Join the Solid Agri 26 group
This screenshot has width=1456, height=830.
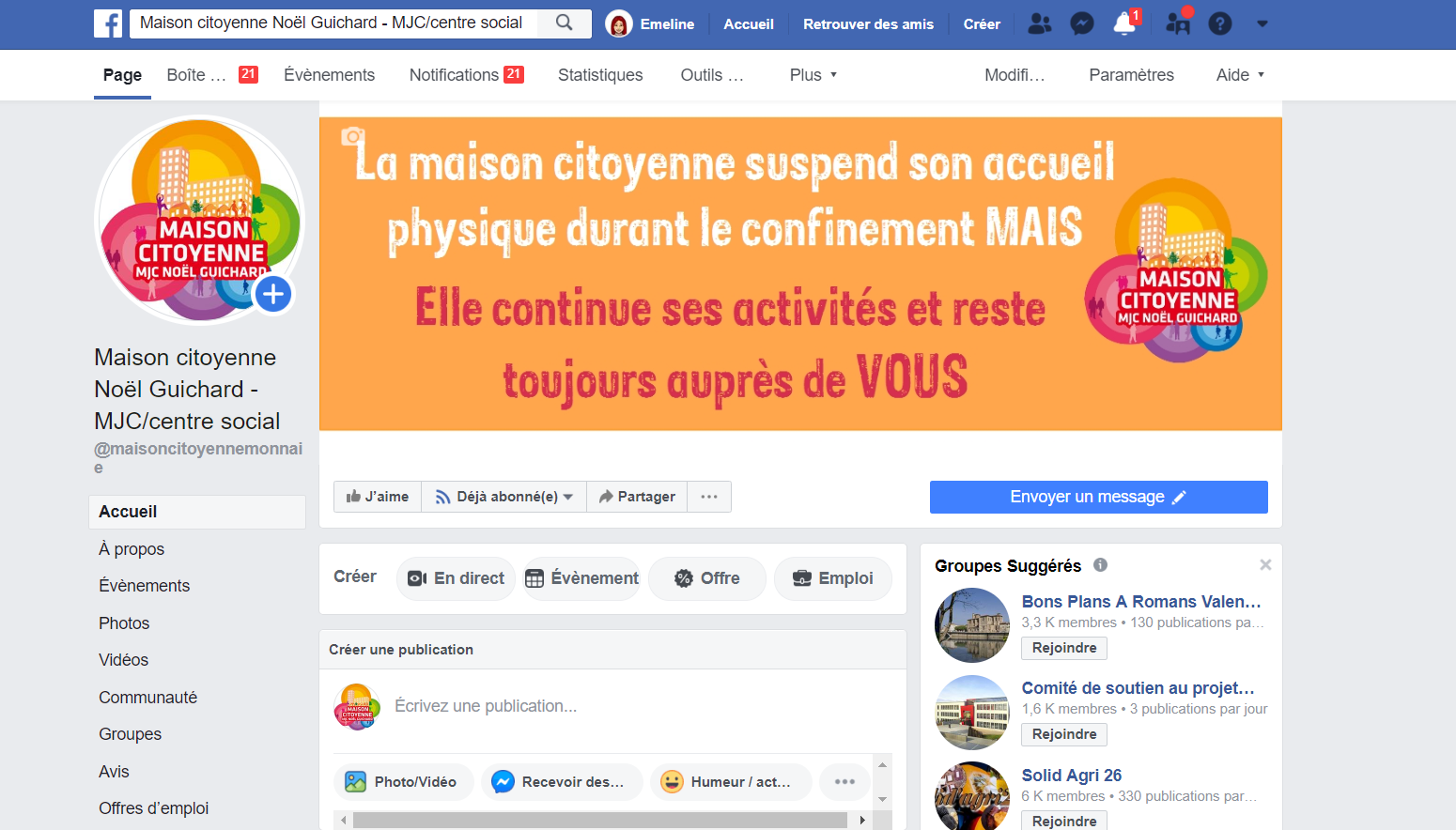(1064, 821)
